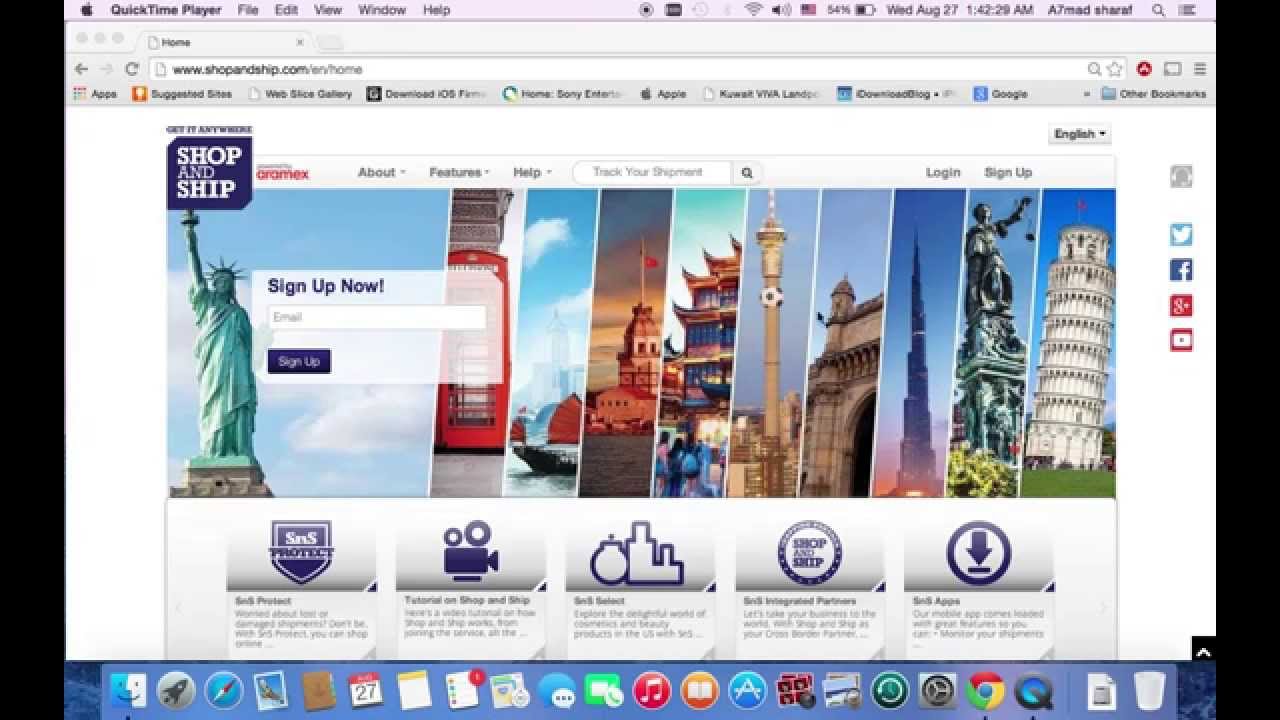Click the Shop and Ship logo
1280x720 pixels.
point(209,167)
